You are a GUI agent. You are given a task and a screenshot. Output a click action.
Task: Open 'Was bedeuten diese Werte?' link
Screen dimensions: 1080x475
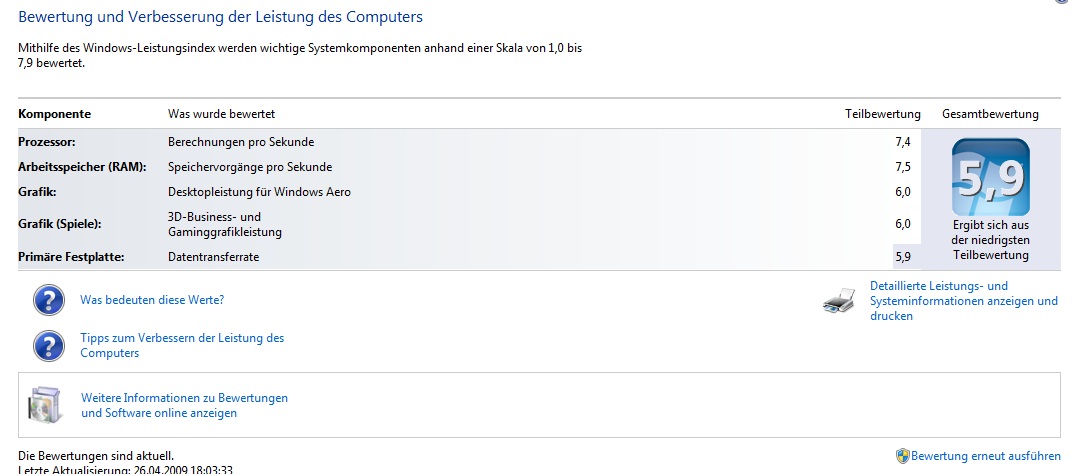[152, 300]
